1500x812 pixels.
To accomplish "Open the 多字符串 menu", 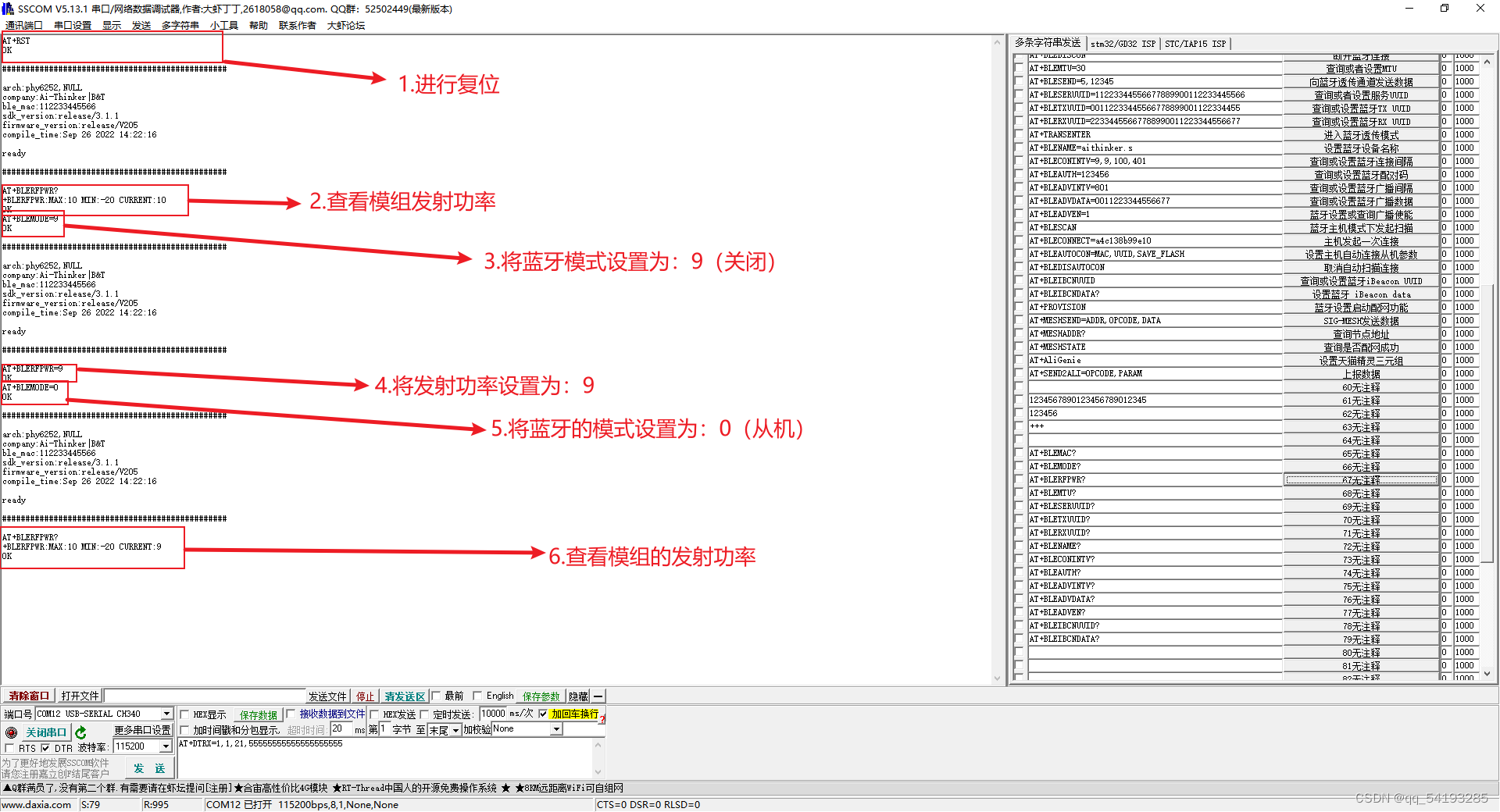I will coord(180,25).
